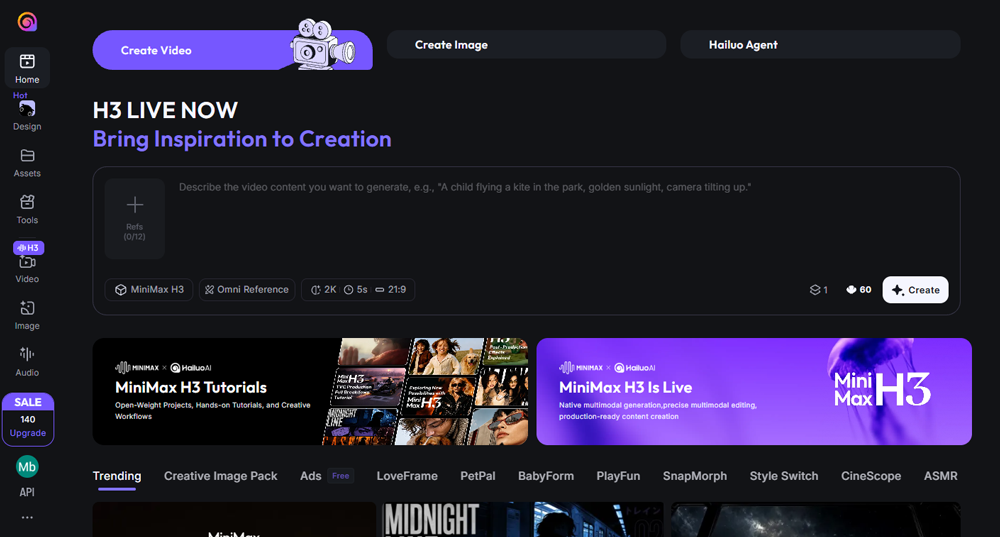Select the Create Image tab
1000x537 pixels.
526,45
